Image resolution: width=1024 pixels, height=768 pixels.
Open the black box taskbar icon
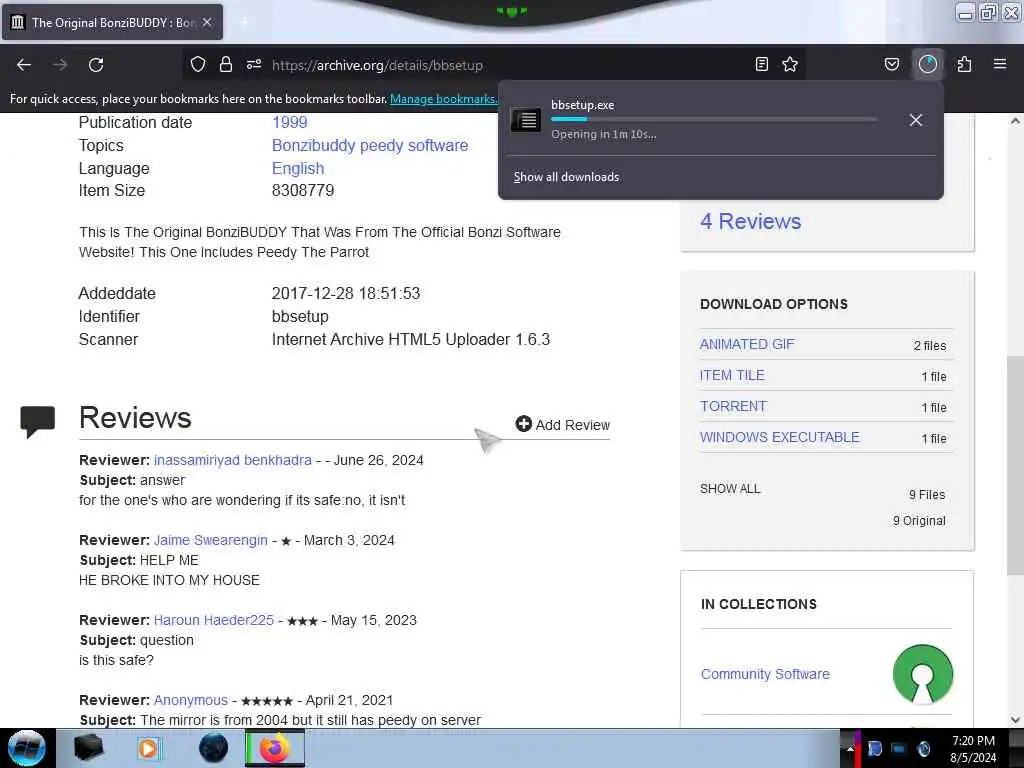click(x=88, y=748)
